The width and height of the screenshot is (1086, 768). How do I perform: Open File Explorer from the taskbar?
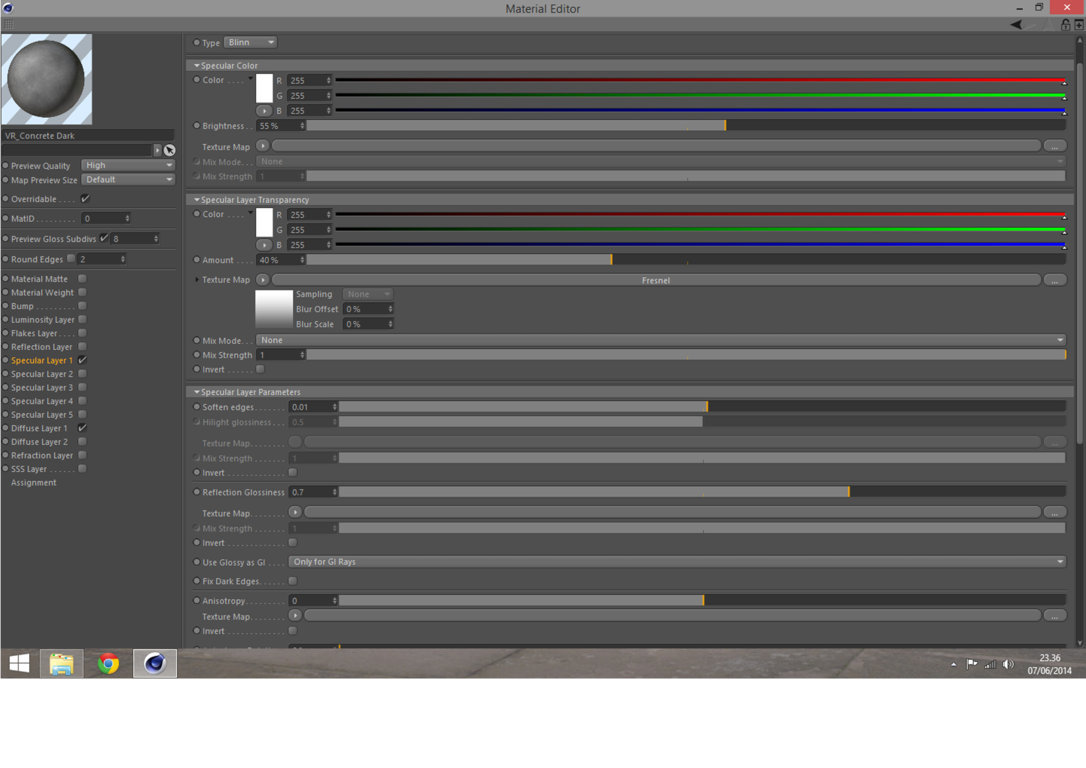(62, 663)
